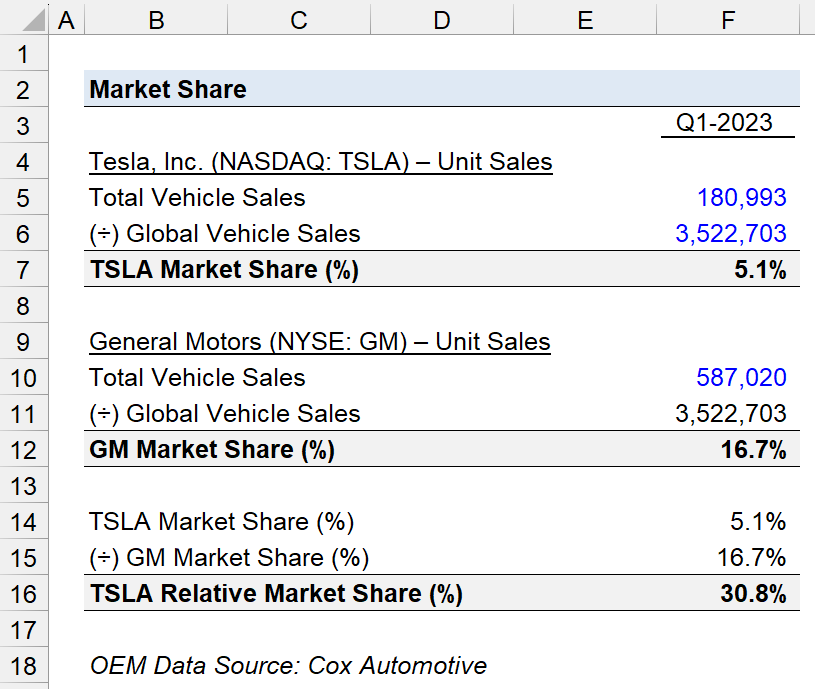Select row 12 header
Viewport: 815px width, 689px height.
coord(24,450)
